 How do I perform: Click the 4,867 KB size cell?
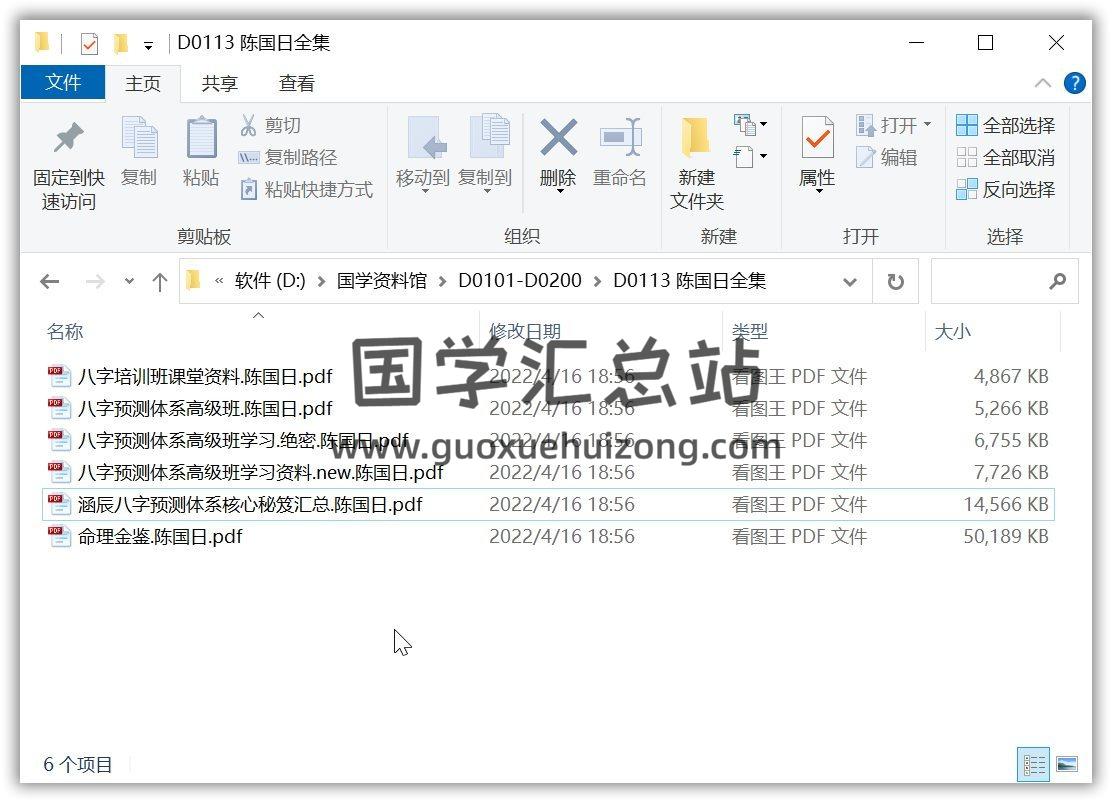(1011, 376)
